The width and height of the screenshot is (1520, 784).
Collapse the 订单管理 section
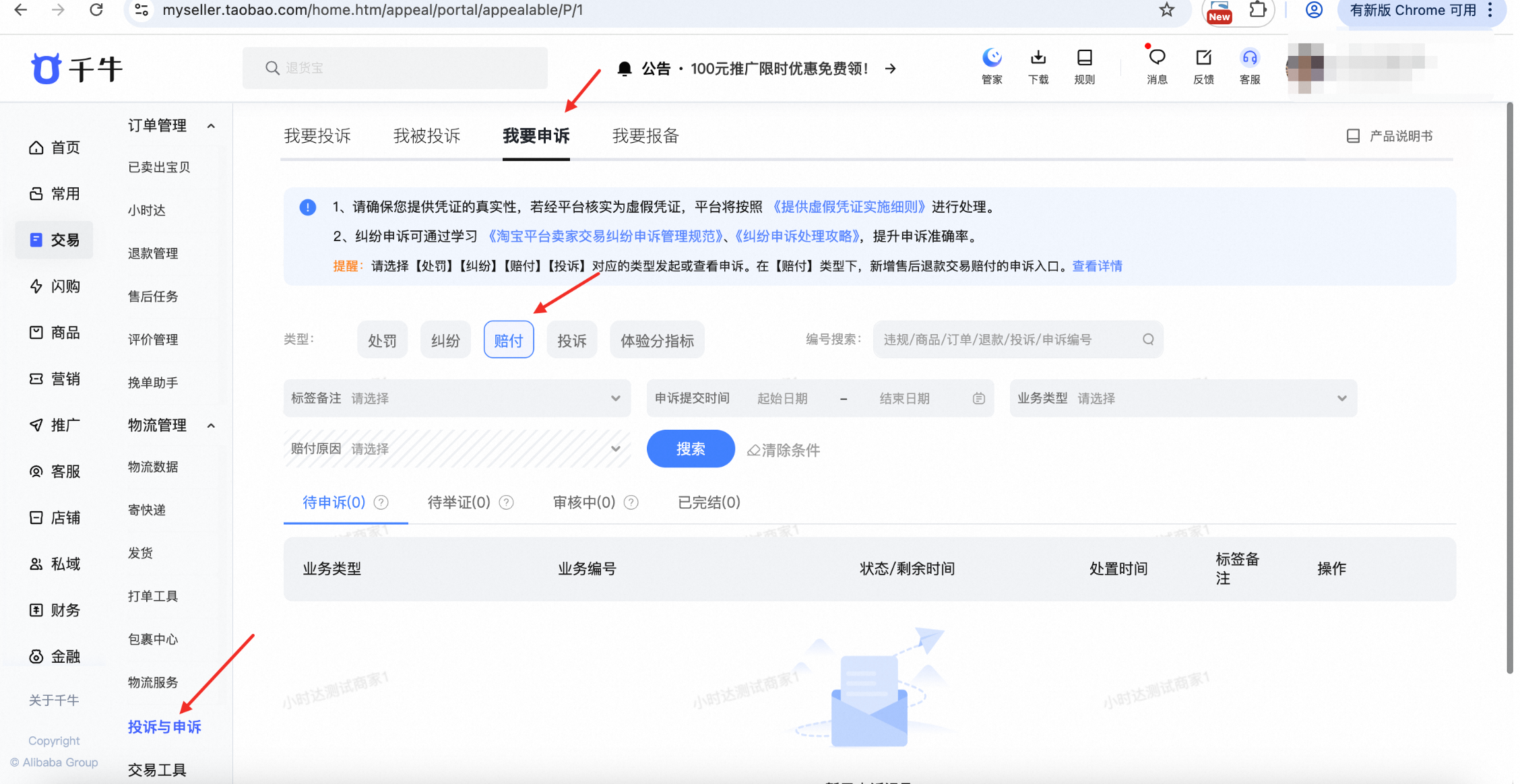(211, 126)
